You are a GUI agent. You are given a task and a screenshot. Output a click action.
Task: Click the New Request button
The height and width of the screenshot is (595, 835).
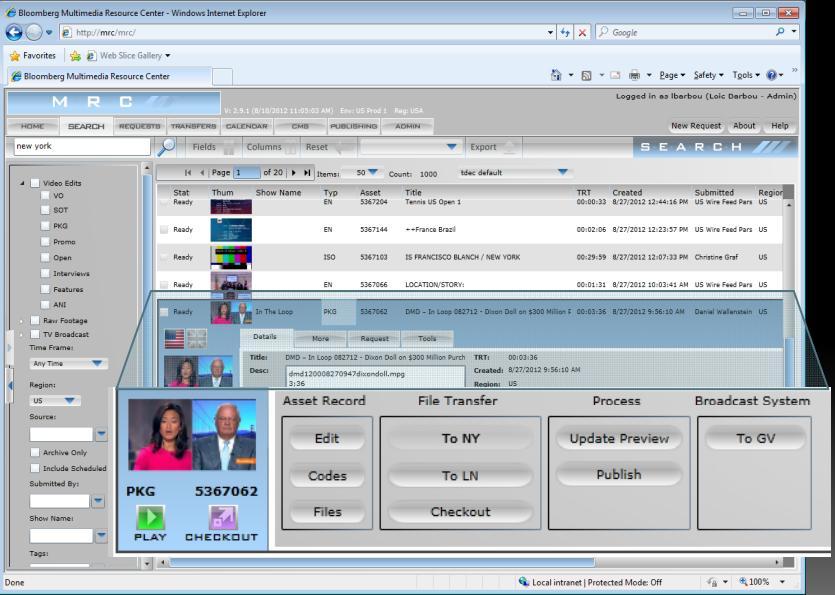696,126
